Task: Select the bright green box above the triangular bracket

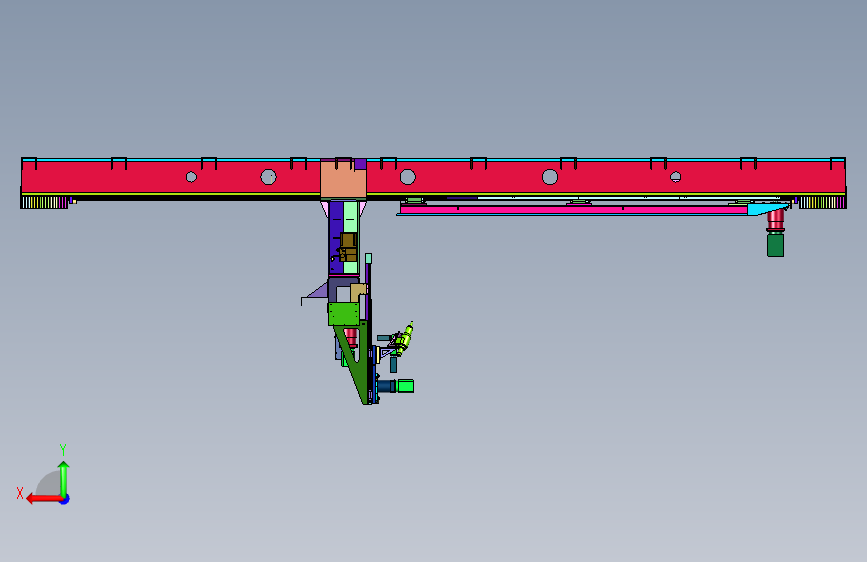Action: pos(344,314)
